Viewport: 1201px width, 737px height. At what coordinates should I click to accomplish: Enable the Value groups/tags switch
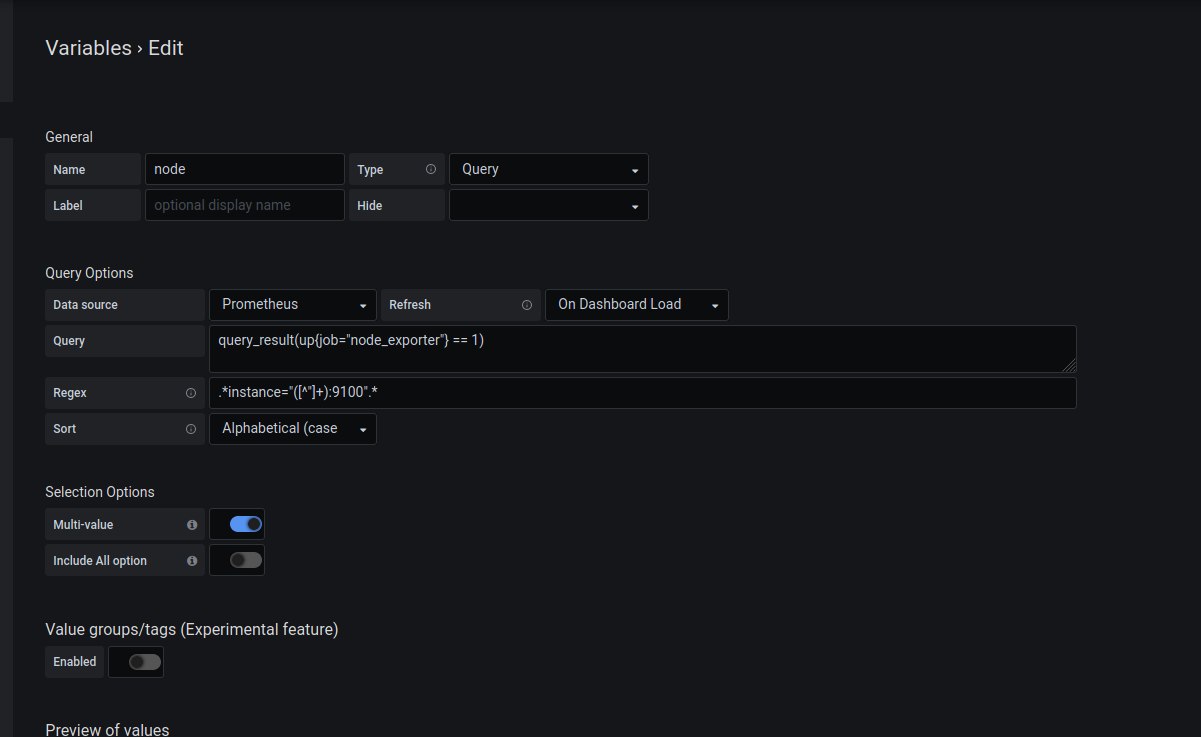[144, 661]
